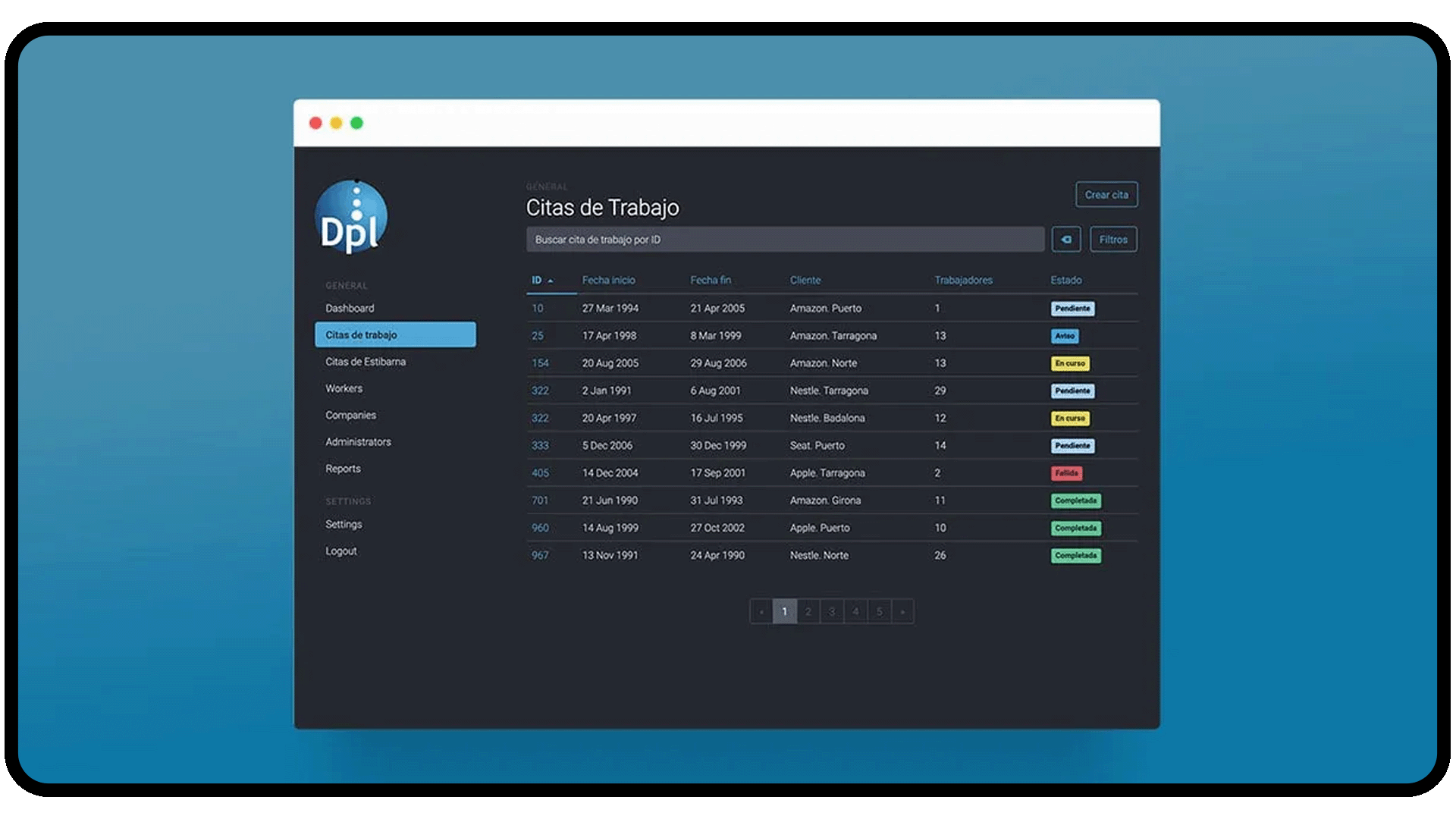Click the yellow En curso badge for ID 154
Screen dimensions: 1456x819
pyautogui.click(x=1070, y=363)
